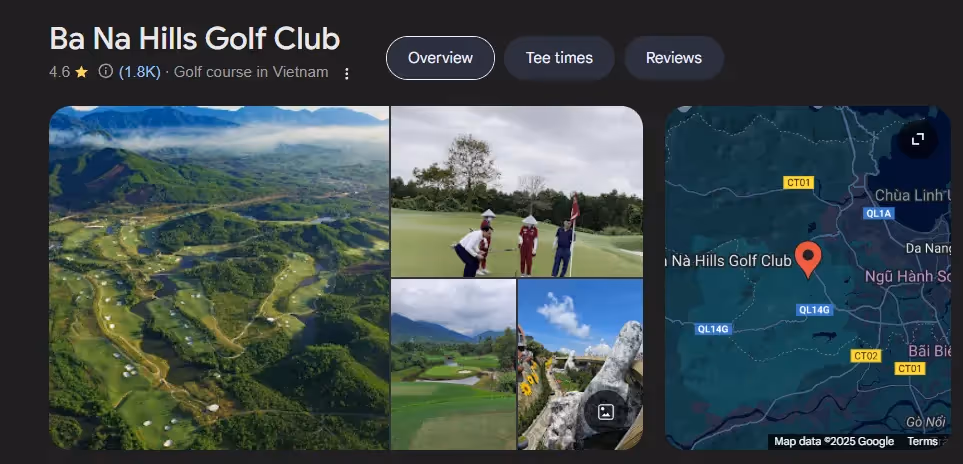Click the red location pin on the map

tap(808, 259)
